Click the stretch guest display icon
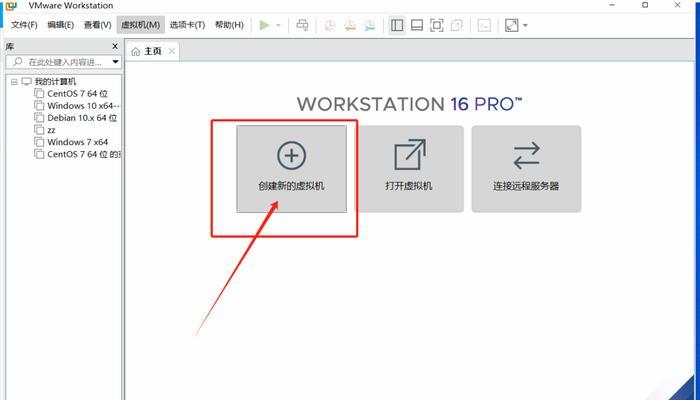The width and height of the screenshot is (700, 400). coord(512,25)
